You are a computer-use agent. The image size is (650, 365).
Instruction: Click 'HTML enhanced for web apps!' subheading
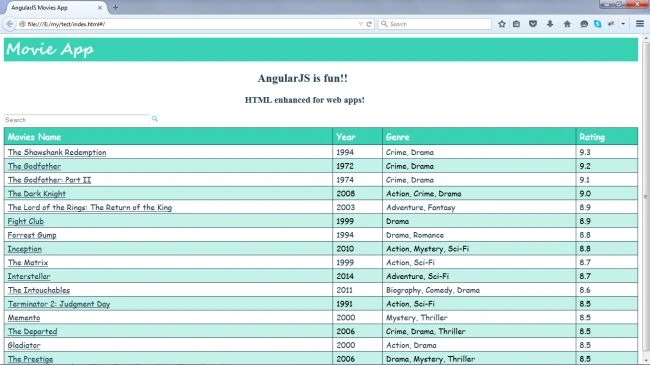[305, 100]
